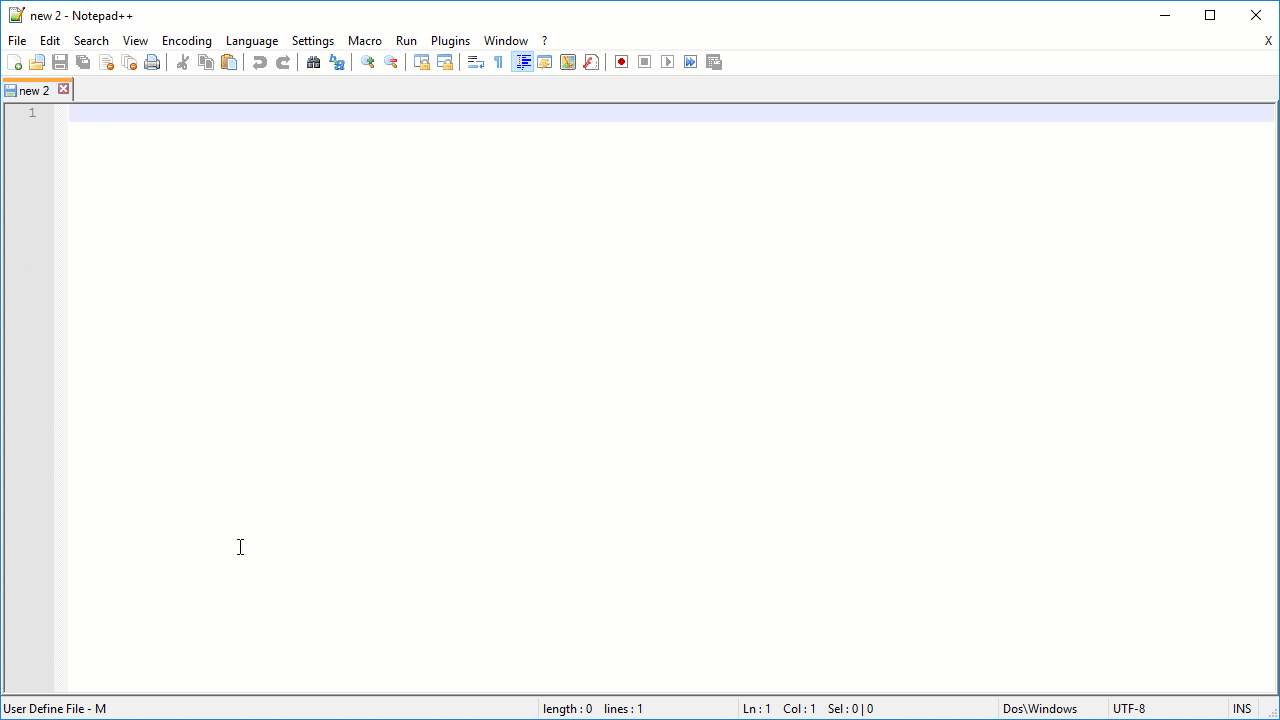The image size is (1280, 720).
Task: Toggle Word Wrap in the toolbar
Action: tap(476, 62)
